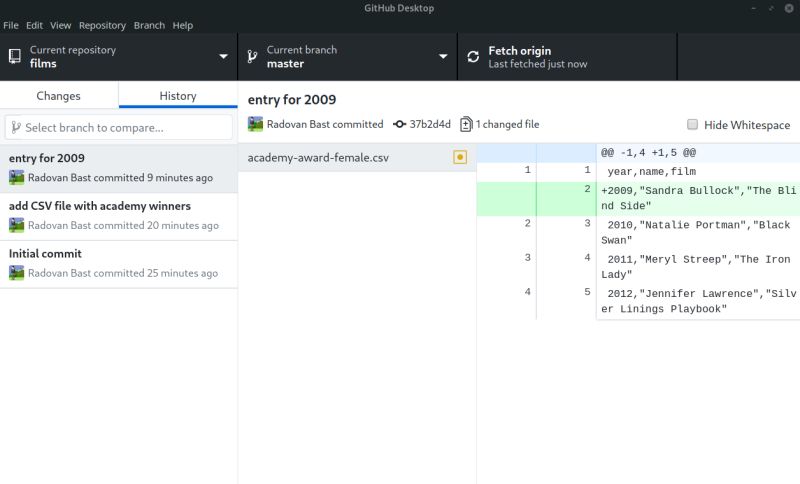Click avatar in 'add CSV file' history row
Viewport: 800px width, 484px height.
tap(16, 225)
